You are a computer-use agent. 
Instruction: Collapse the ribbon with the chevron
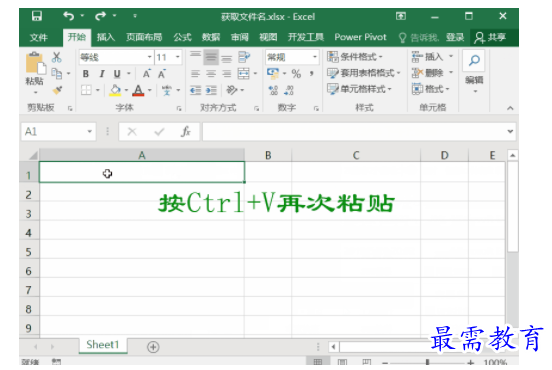coord(510,108)
